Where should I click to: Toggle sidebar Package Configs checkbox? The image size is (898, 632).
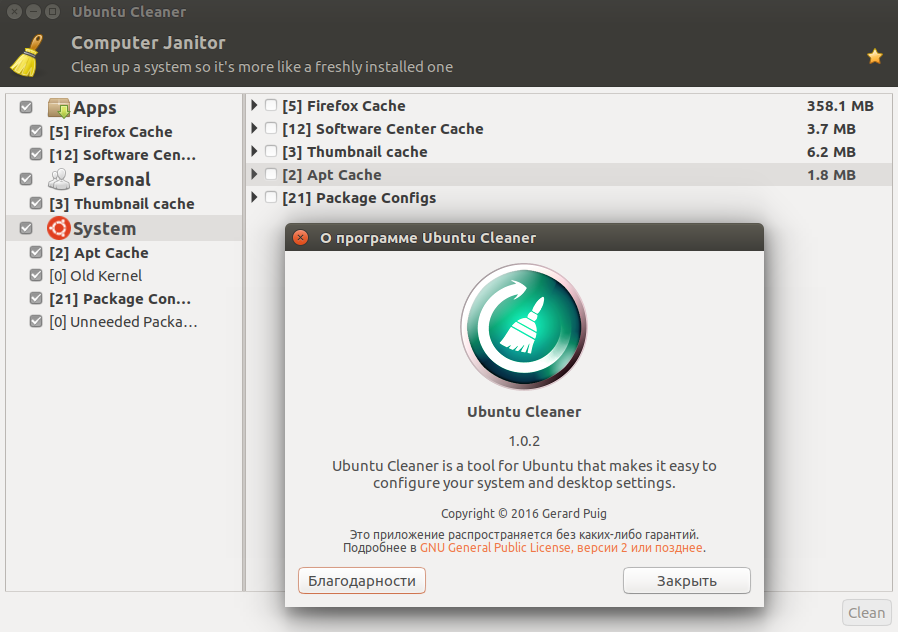click(x=36, y=298)
